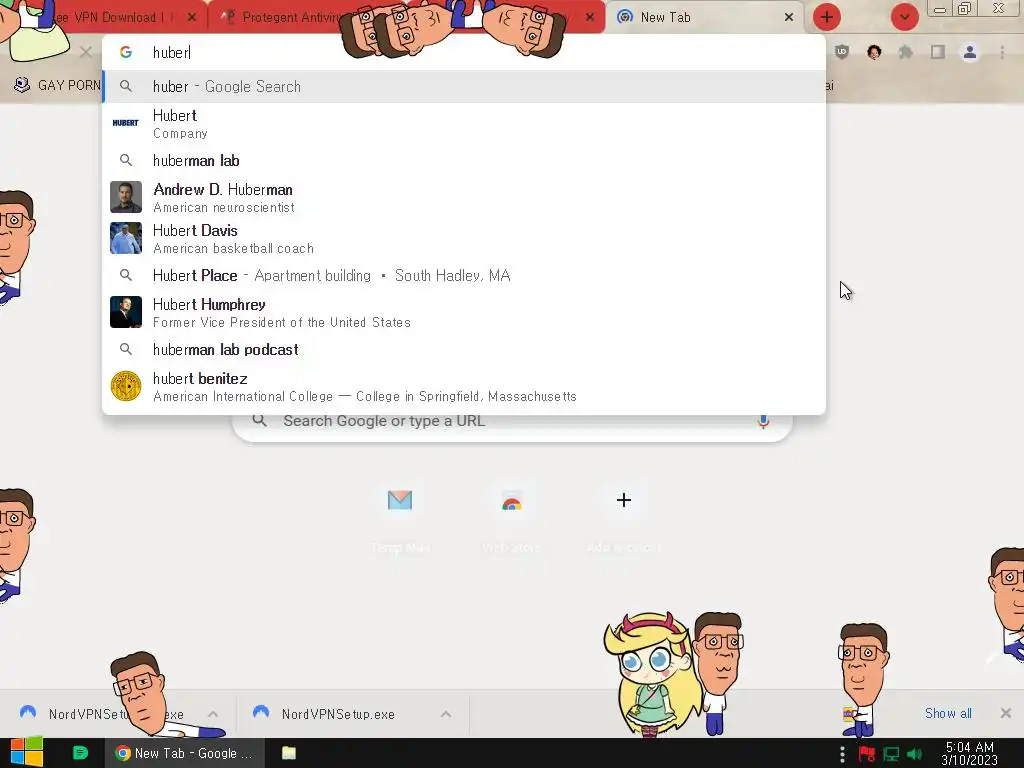Select Hubert Place apartment suggestion
1024x768 pixels.
[464, 276]
